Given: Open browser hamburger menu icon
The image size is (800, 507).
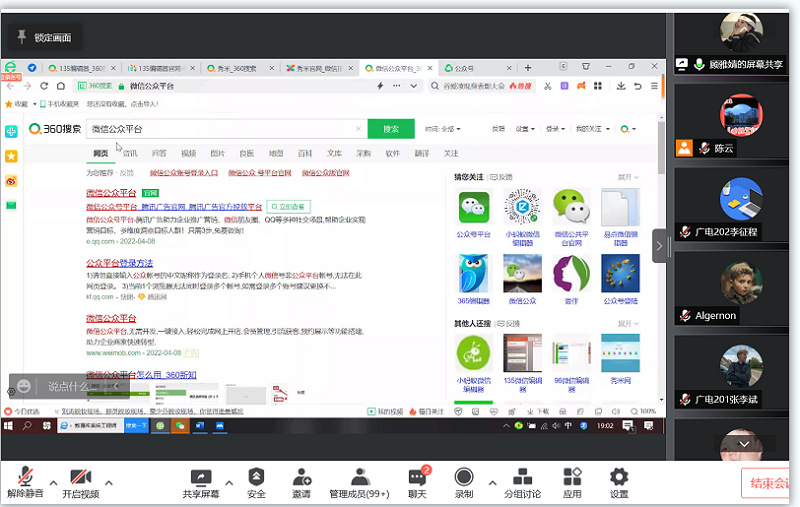Looking at the screenshot, I should [654, 86].
